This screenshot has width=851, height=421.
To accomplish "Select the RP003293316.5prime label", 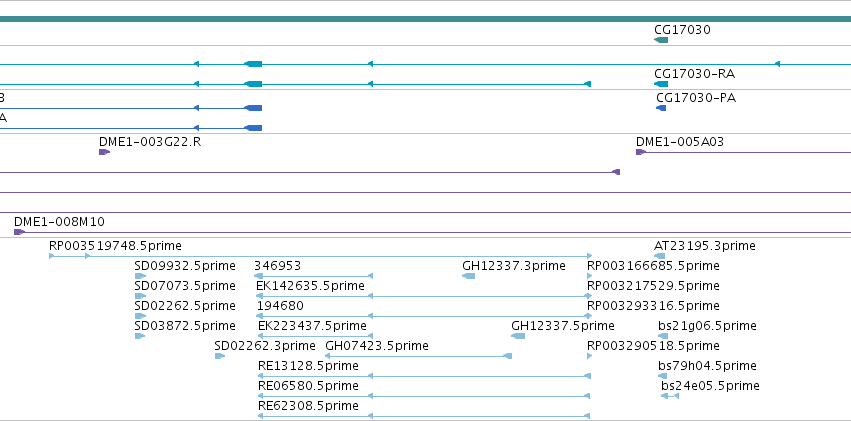I will (x=653, y=306).
